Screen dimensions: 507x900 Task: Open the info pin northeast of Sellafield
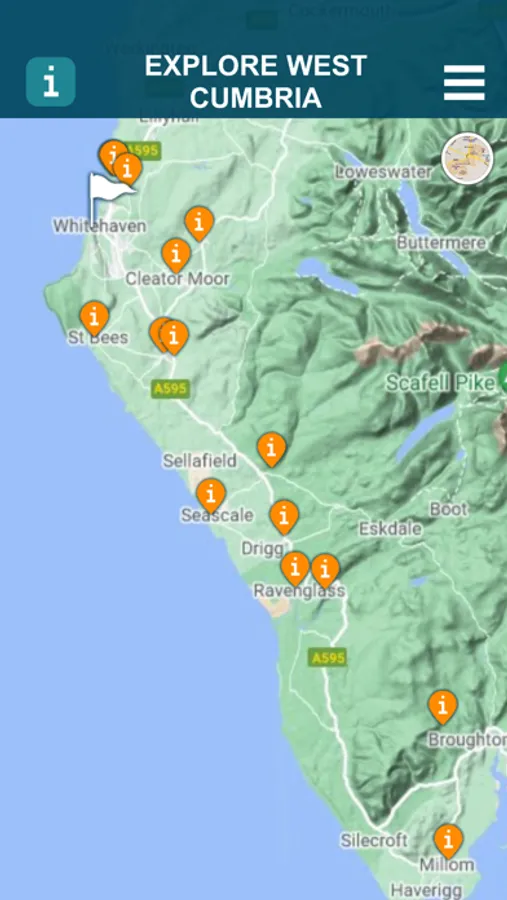click(272, 449)
